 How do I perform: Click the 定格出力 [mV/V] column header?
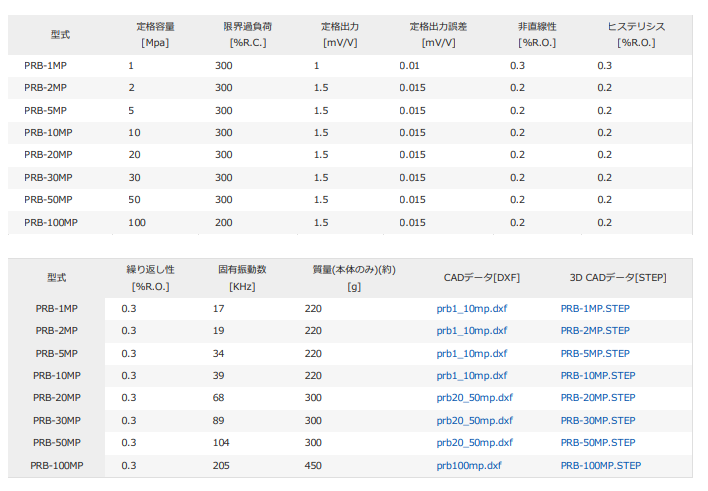click(x=340, y=35)
